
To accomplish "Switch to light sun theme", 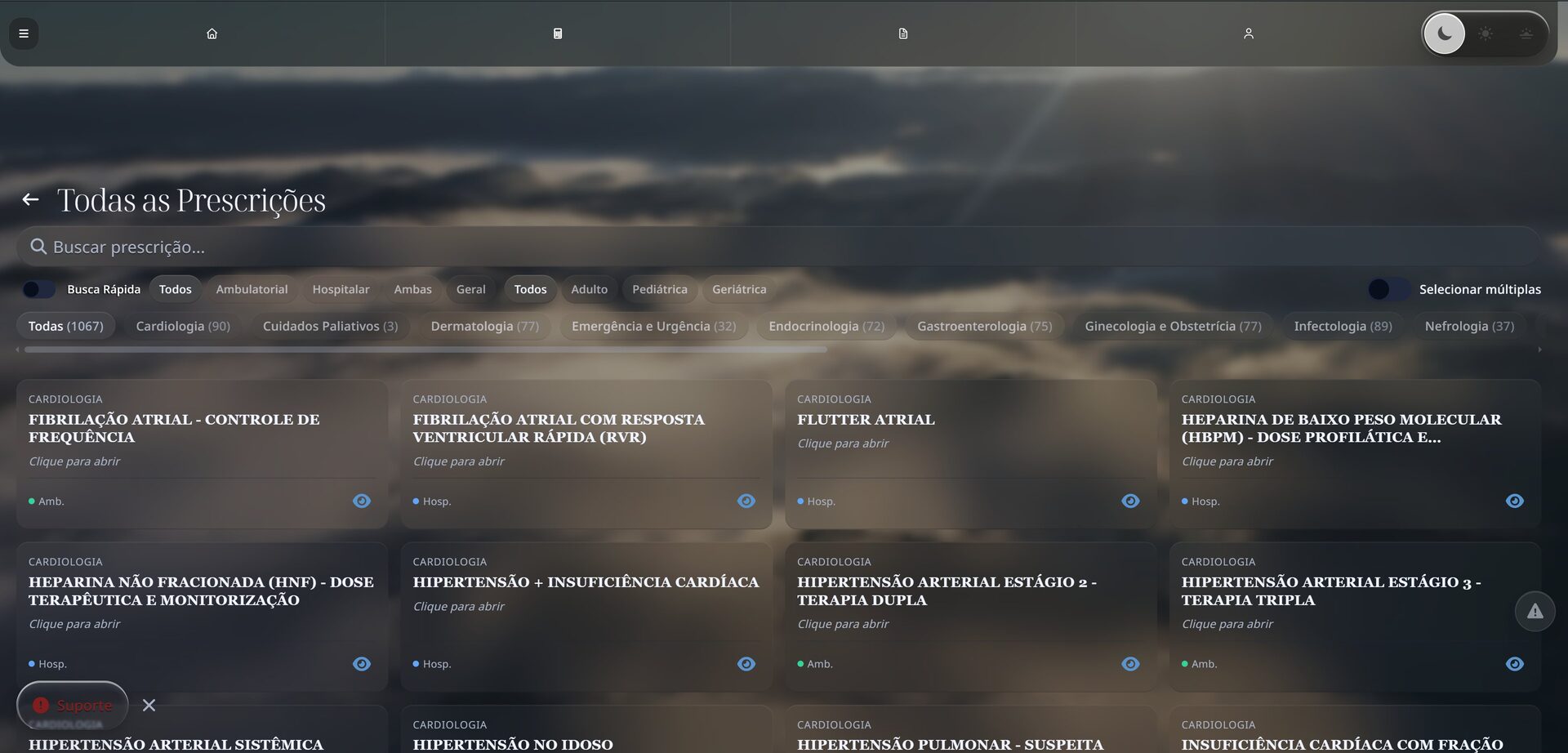I will click(x=1486, y=33).
